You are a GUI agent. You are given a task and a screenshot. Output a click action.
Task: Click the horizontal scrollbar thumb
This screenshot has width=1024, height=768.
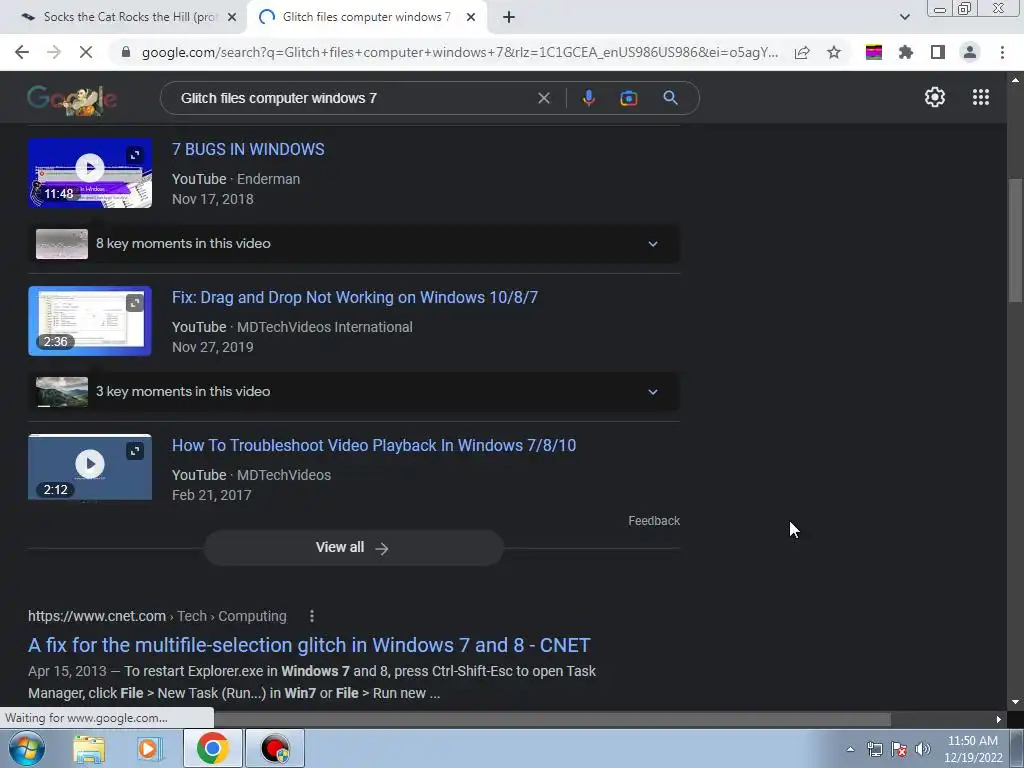(552, 719)
